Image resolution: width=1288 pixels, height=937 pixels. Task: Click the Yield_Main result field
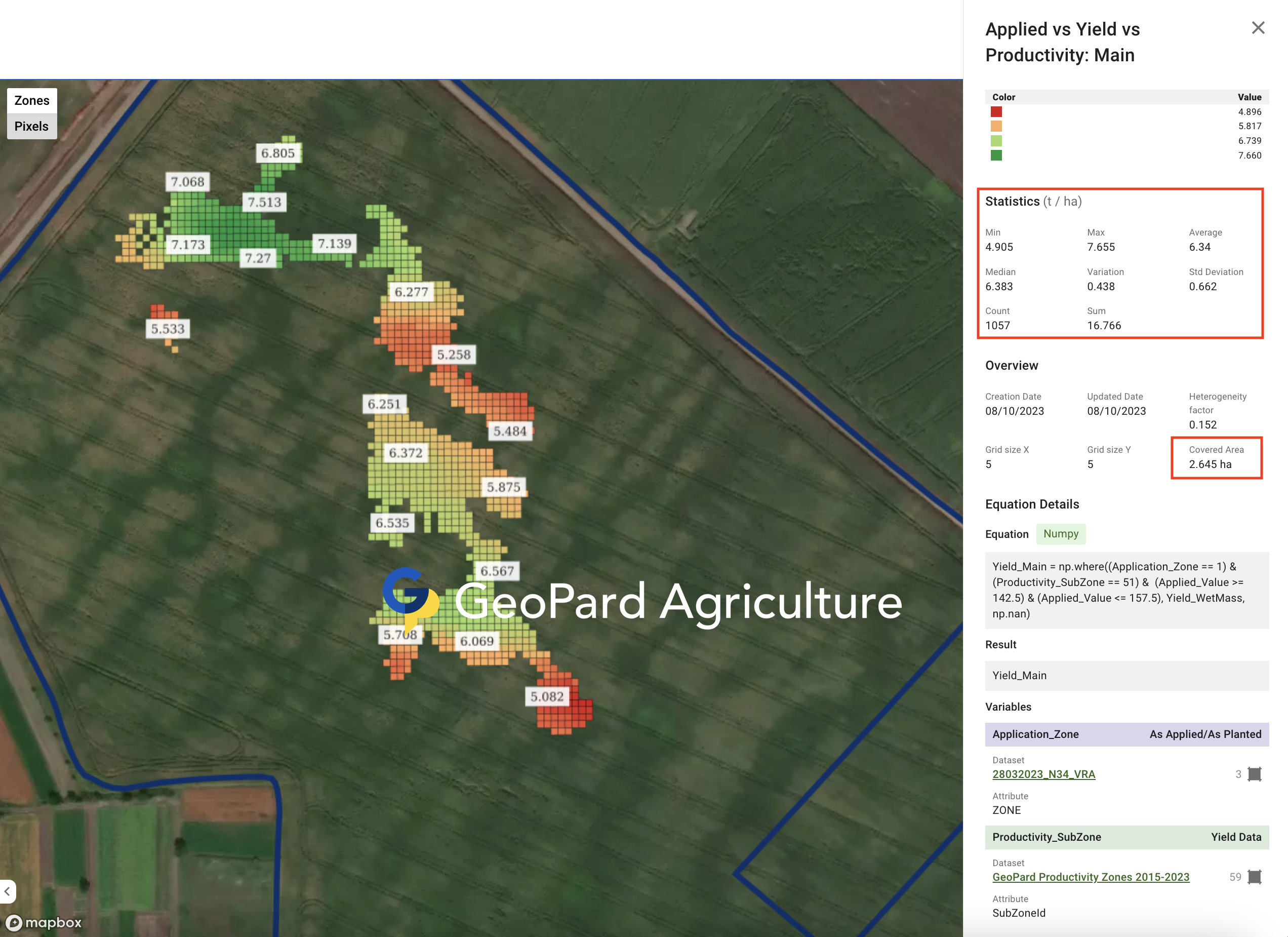(x=1126, y=675)
